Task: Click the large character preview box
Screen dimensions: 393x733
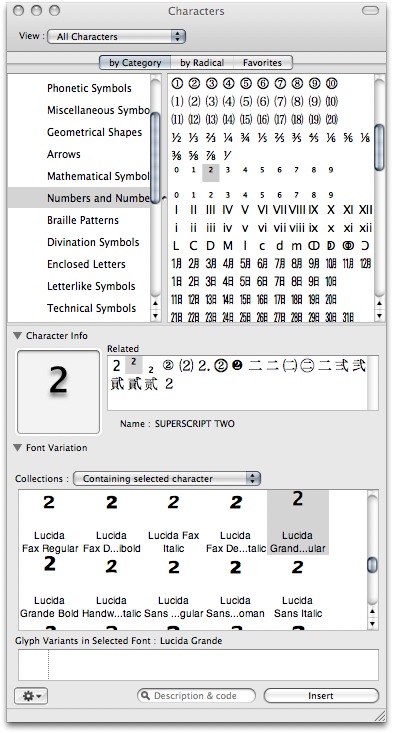Action: [58, 392]
